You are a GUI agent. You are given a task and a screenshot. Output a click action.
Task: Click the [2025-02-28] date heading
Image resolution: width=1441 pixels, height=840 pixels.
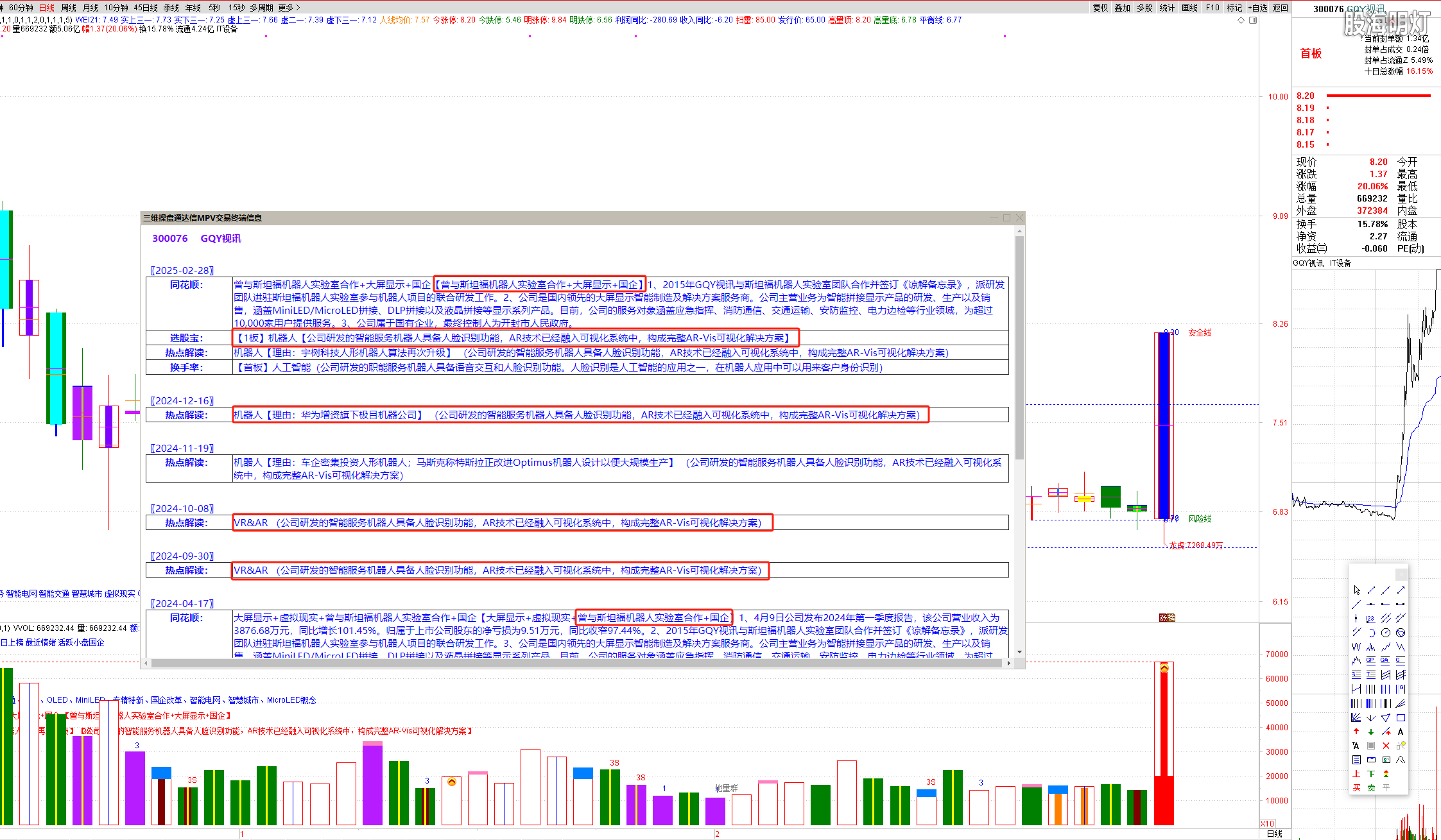tap(182, 271)
